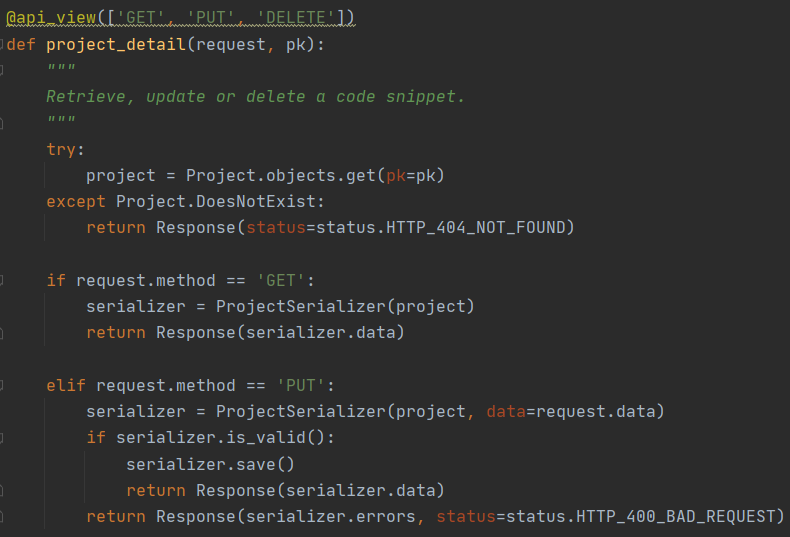This screenshot has width=790, height=537.
Task: Collapse the project_detail function fold marker
Action: 2,44
